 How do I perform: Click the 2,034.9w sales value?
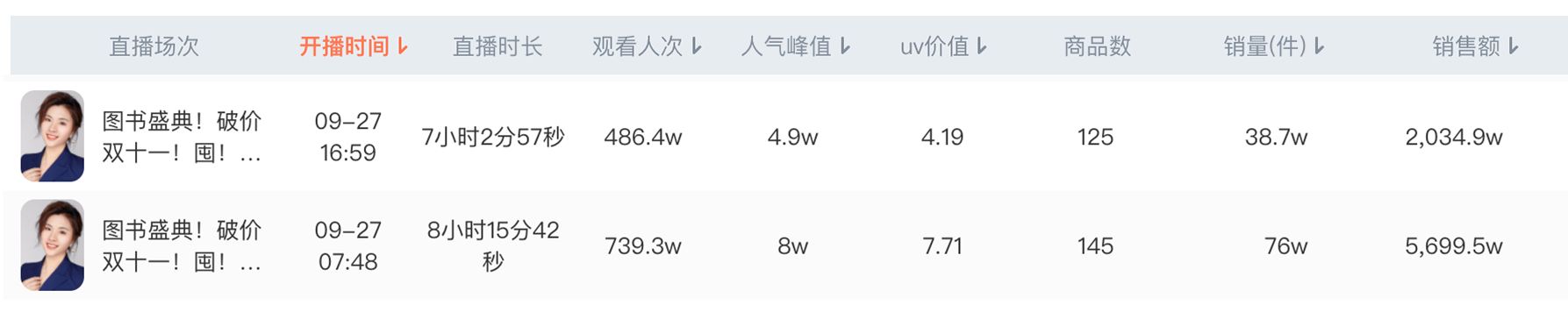[x=1454, y=138]
